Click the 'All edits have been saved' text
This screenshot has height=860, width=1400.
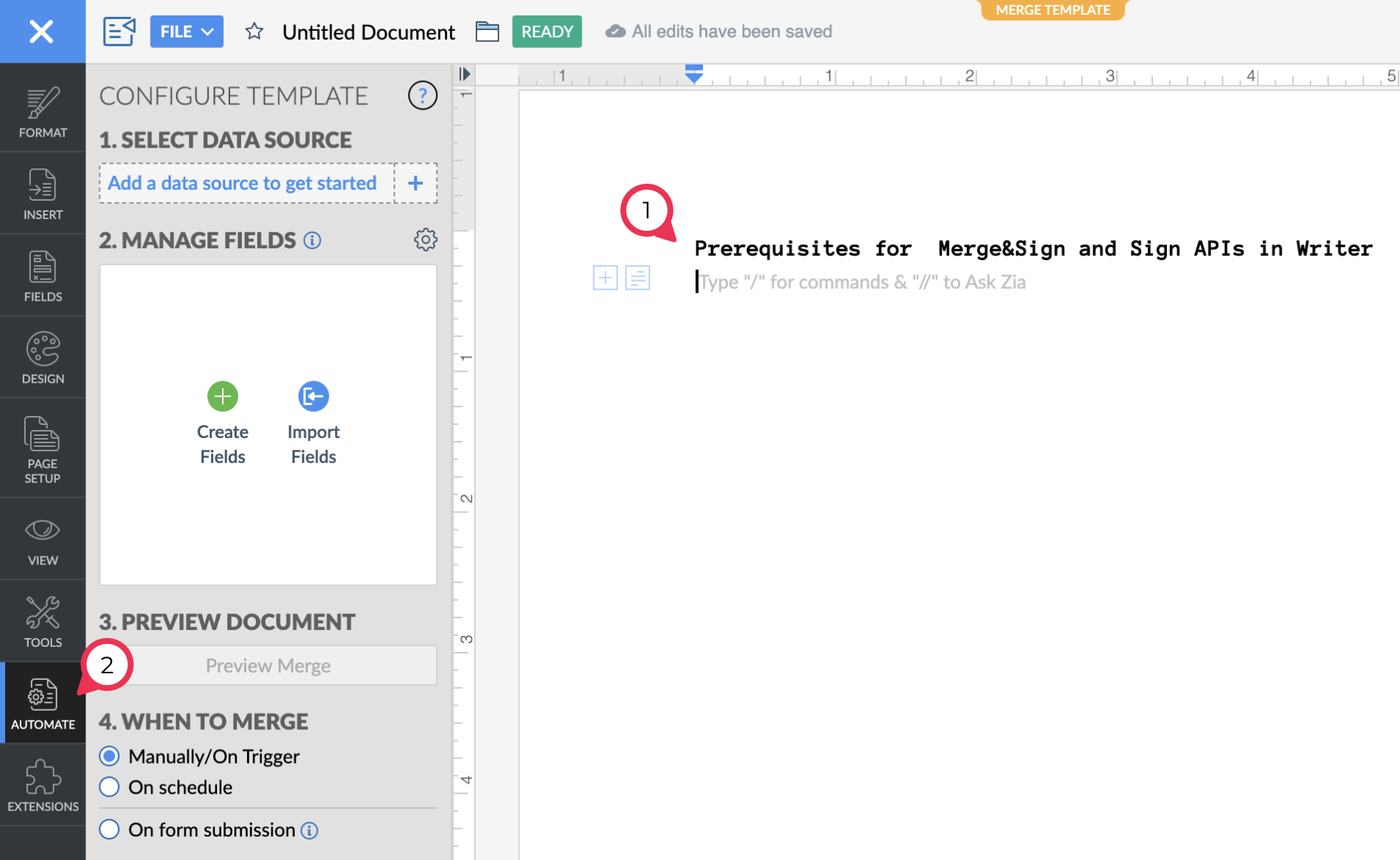[x=732, y=32]
